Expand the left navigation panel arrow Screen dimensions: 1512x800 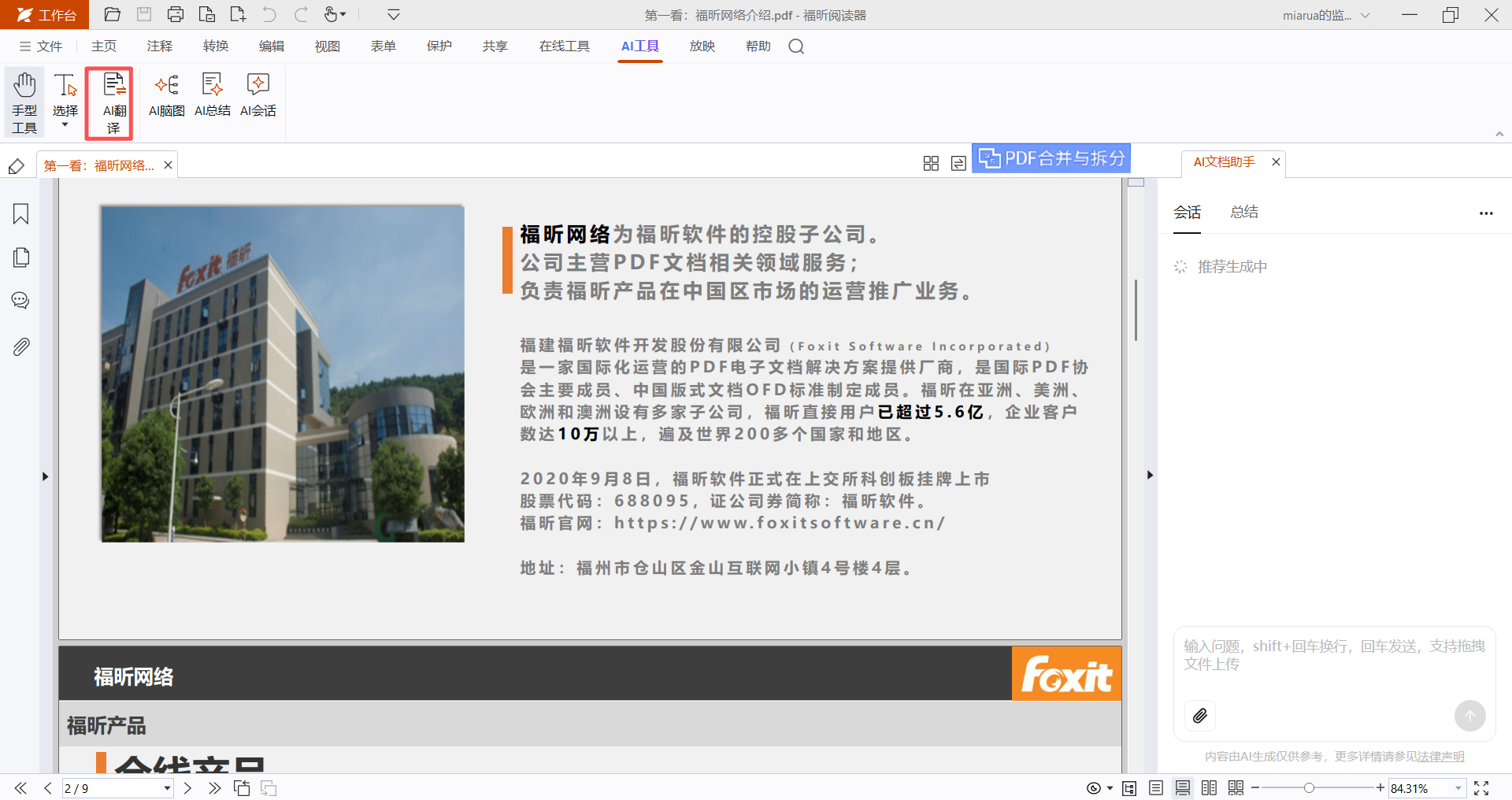click(x=45, y=476)
